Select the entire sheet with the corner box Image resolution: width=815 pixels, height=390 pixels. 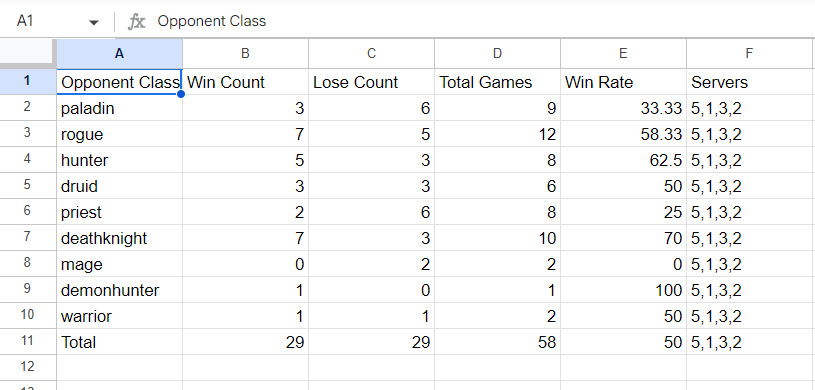[27, 54]
